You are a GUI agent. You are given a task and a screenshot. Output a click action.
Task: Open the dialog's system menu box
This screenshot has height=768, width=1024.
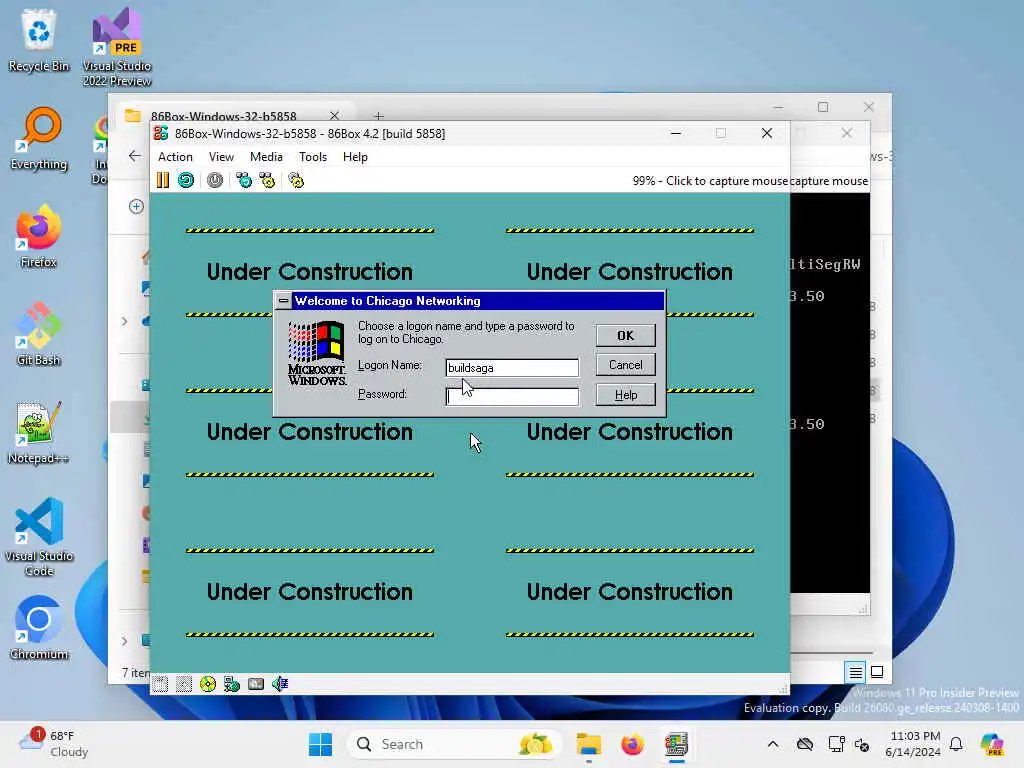pyautogui.click(x=283, y=301)
